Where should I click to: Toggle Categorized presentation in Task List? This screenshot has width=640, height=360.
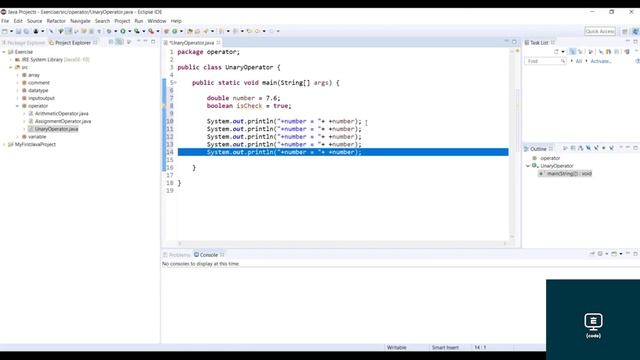click(573, 52)
